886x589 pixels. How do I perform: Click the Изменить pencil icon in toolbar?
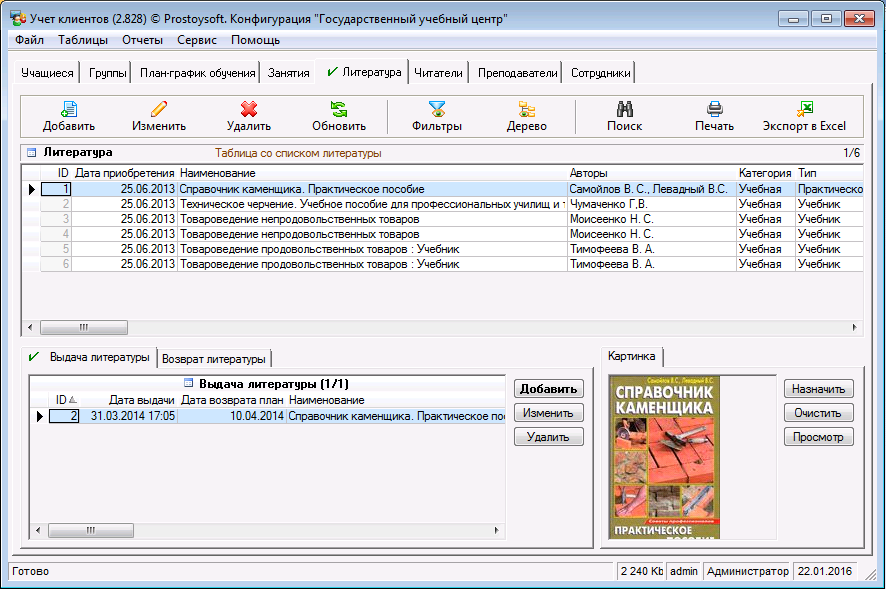click(159, 110)
